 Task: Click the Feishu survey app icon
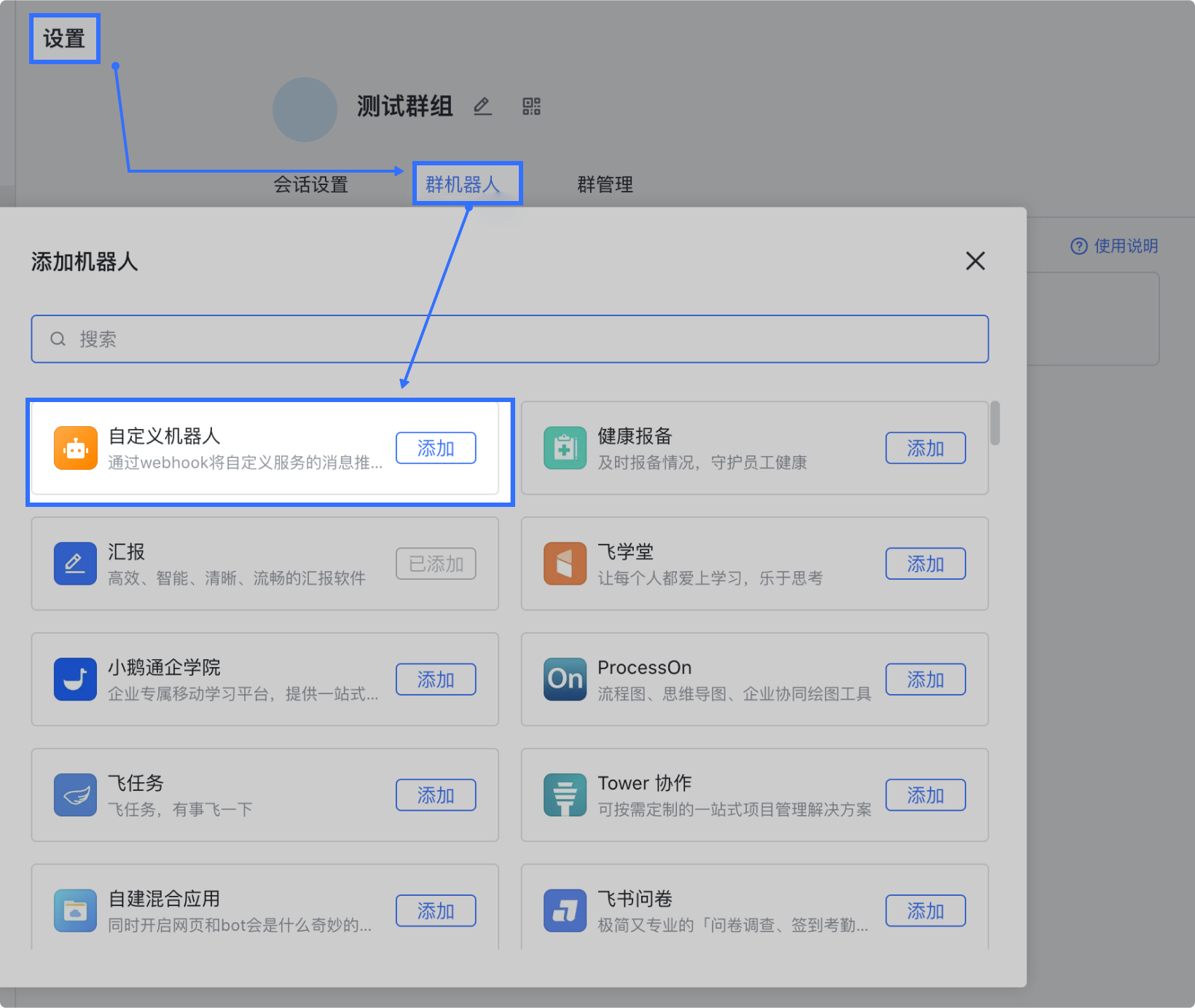(x=565, y=910)
